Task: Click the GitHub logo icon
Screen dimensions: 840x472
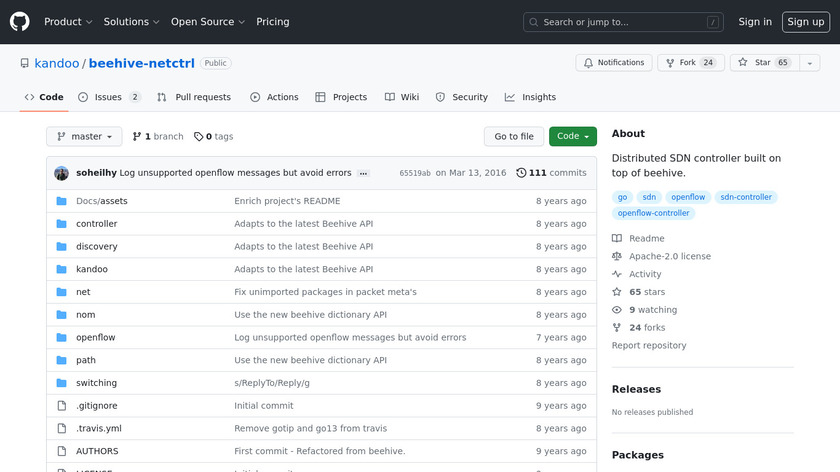Action: (20, 22)
